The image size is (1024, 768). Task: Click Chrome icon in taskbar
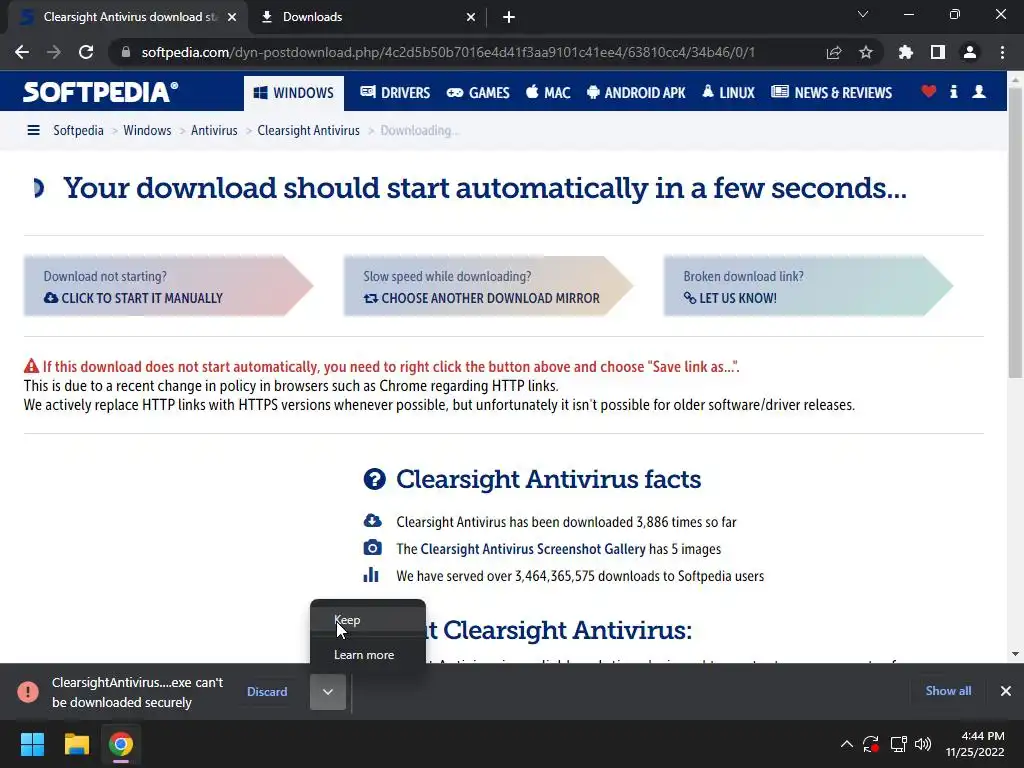121,744
